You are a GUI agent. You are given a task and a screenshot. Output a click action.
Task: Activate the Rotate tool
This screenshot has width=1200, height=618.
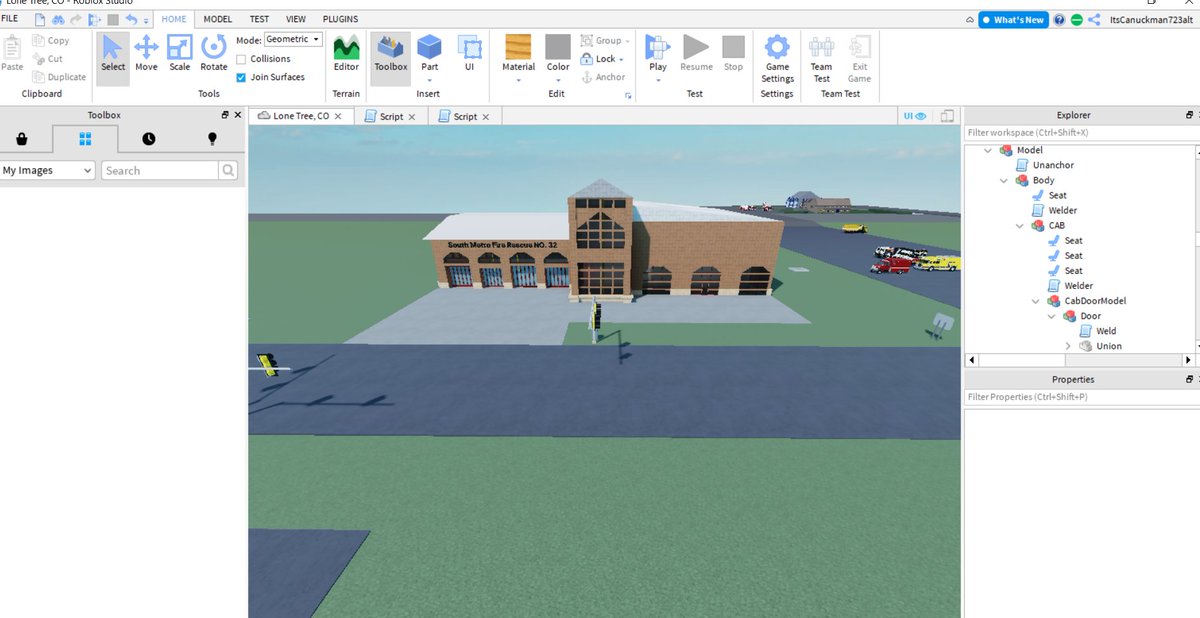click(213, 54)
